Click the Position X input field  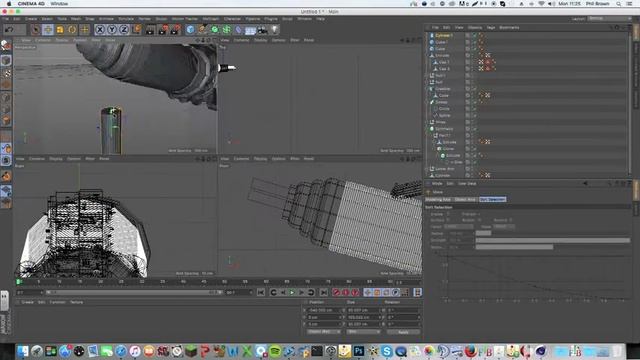324,310
